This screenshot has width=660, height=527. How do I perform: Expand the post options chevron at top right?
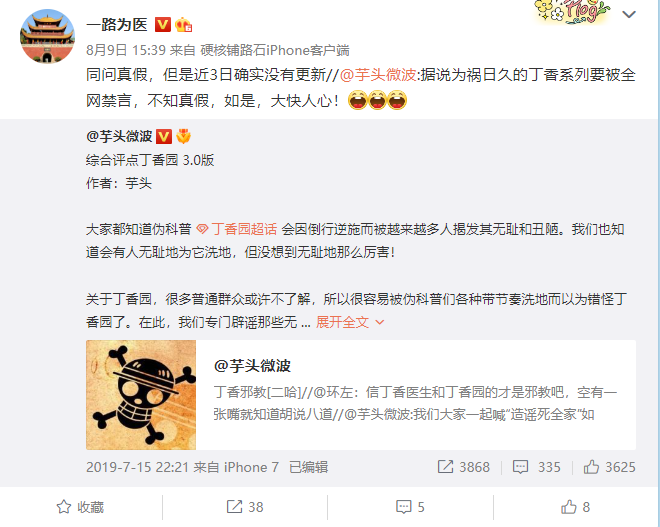click(x=629, y=14)
